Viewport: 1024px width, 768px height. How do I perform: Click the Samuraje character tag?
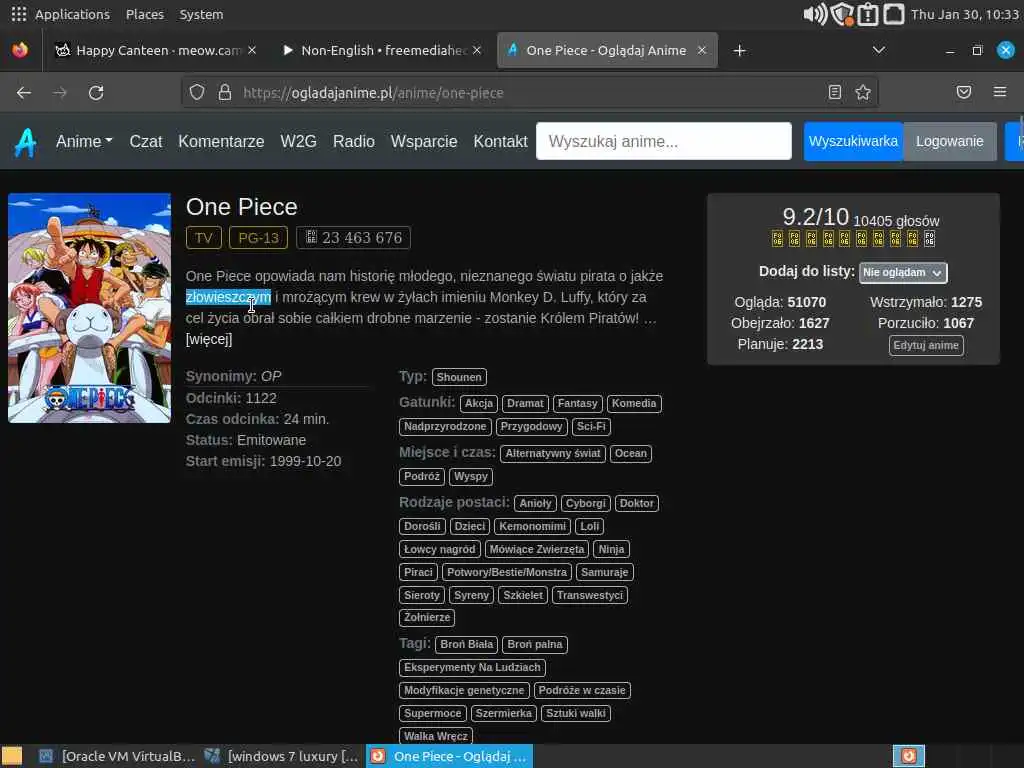(x=605, y=572)
